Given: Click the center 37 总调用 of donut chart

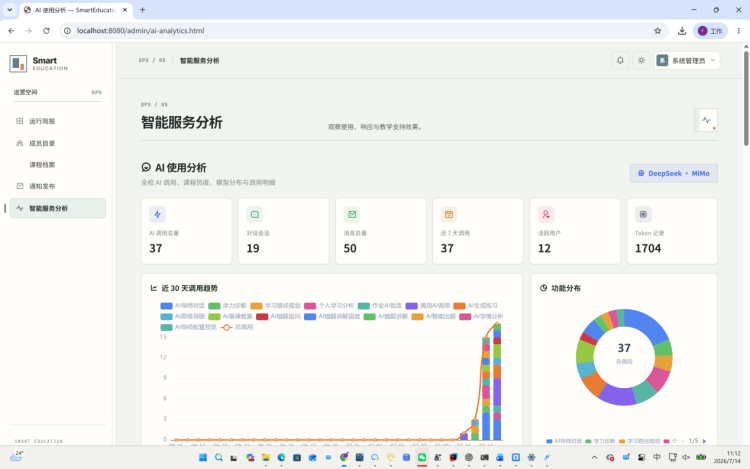Looking at the screenshot, I should pyautogui.click(x=624, y=353).
